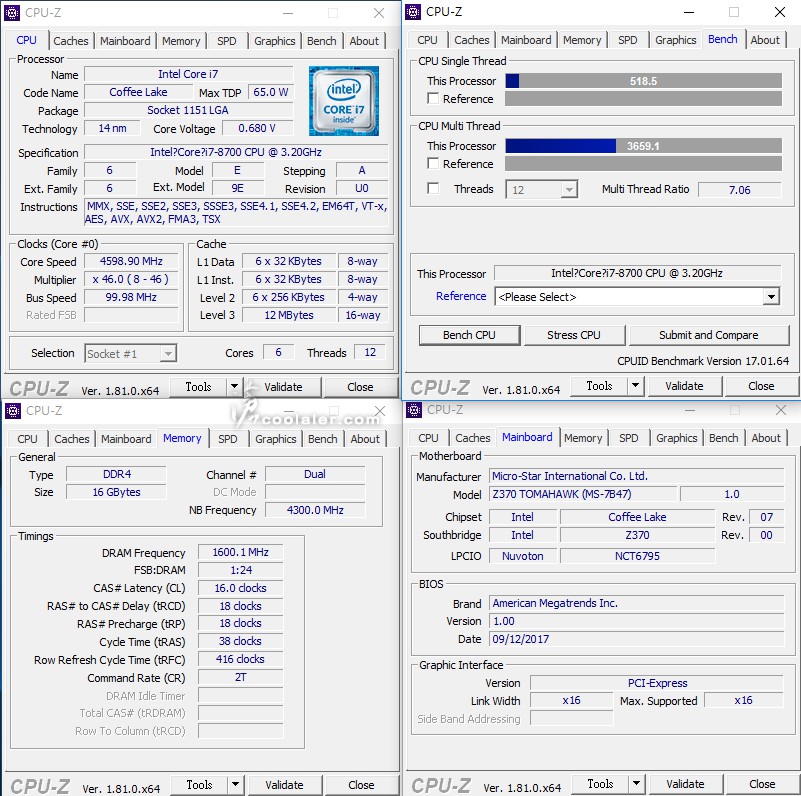Click the Code Name value Coffee Lake

[138, 92]
